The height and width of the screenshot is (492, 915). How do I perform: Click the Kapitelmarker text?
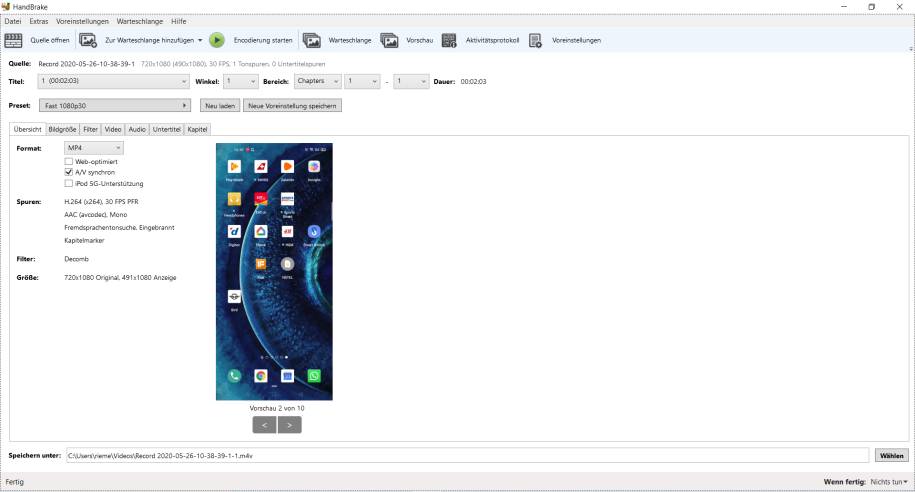pyautogui.click(x=84, y=240)
